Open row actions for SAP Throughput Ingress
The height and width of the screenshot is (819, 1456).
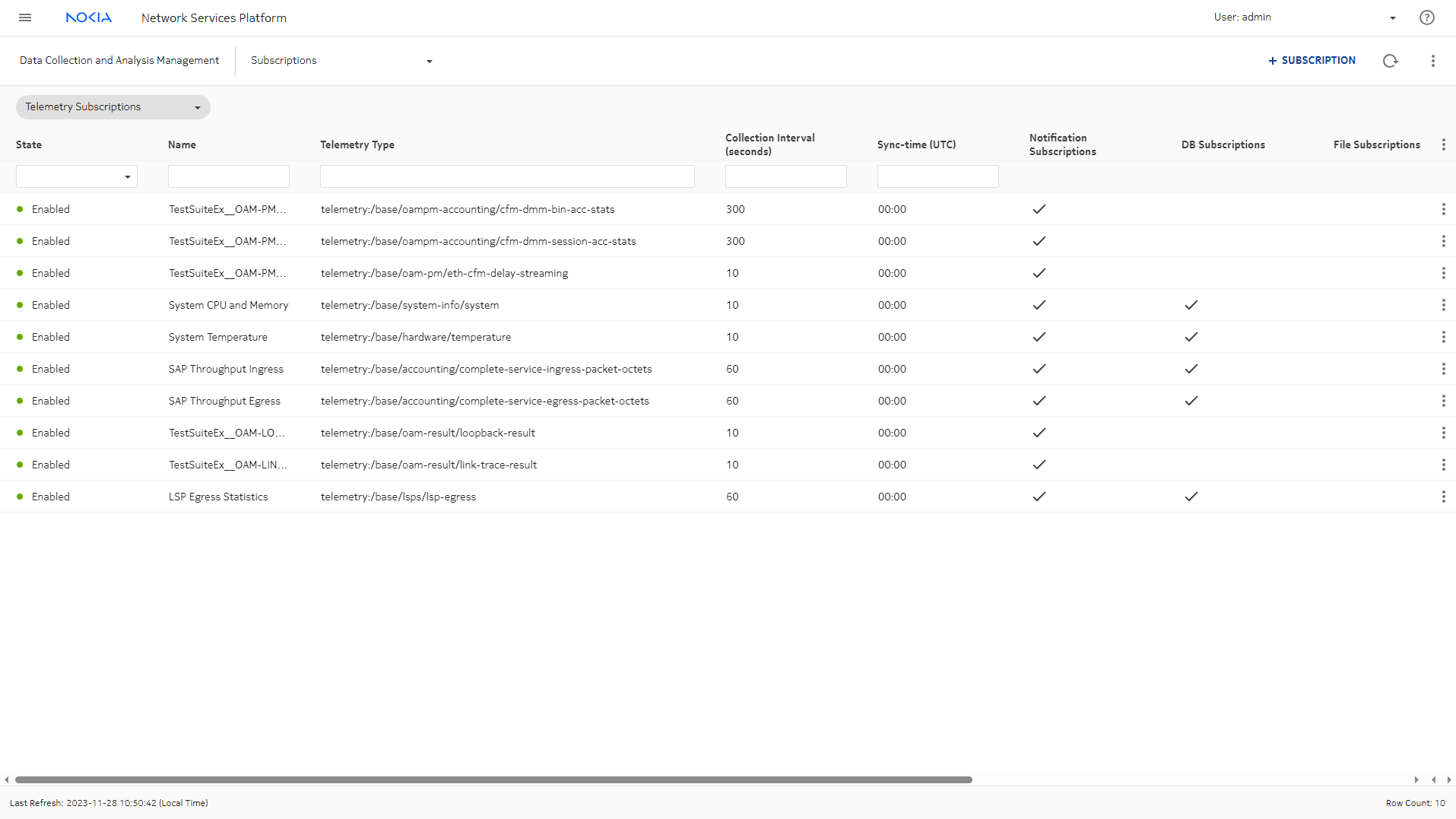click(1443, 369)
